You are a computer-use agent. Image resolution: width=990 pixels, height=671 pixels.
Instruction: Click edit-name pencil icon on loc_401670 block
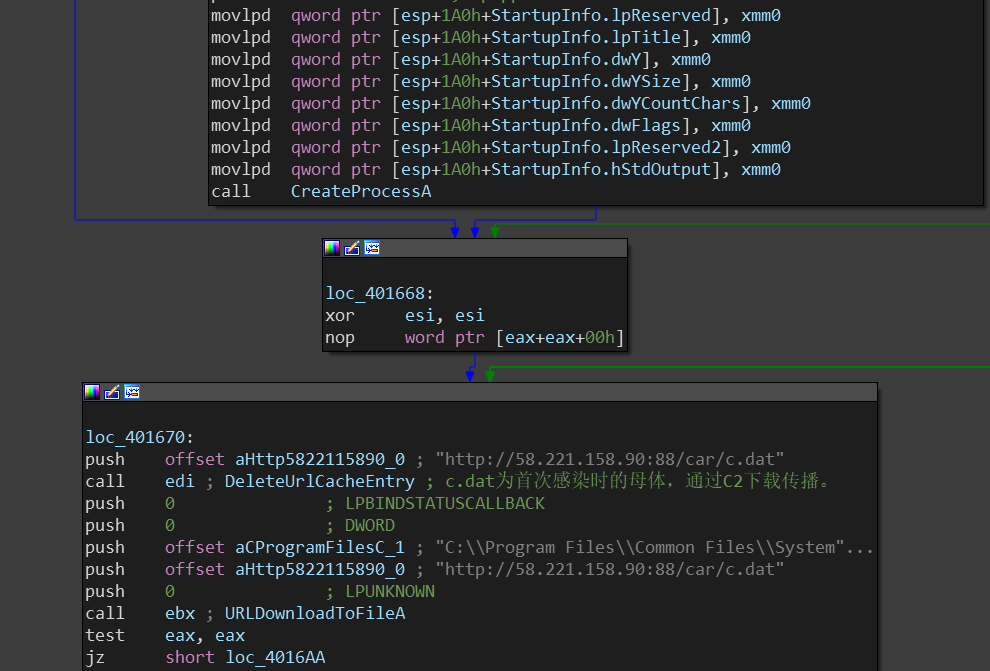112,392
